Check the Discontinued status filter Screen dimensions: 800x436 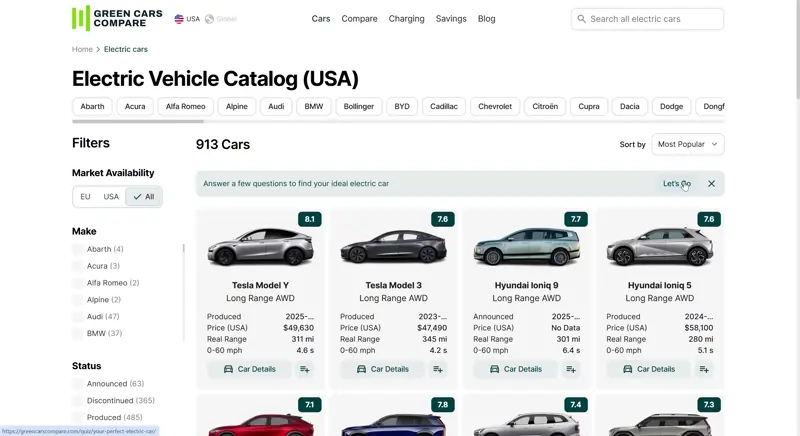click(78, 401)
